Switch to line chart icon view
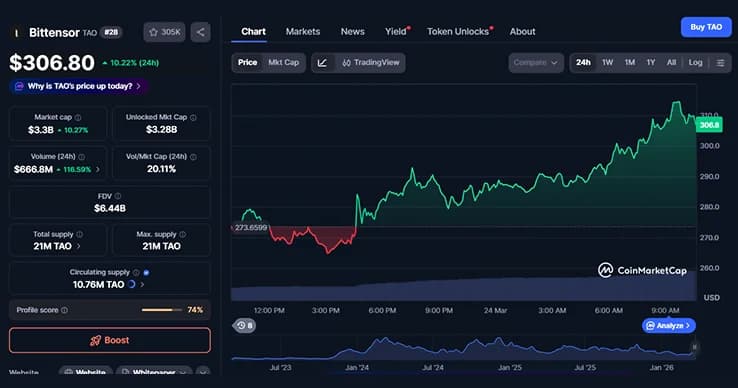This screenshot has width=738, height=388. 322,63
